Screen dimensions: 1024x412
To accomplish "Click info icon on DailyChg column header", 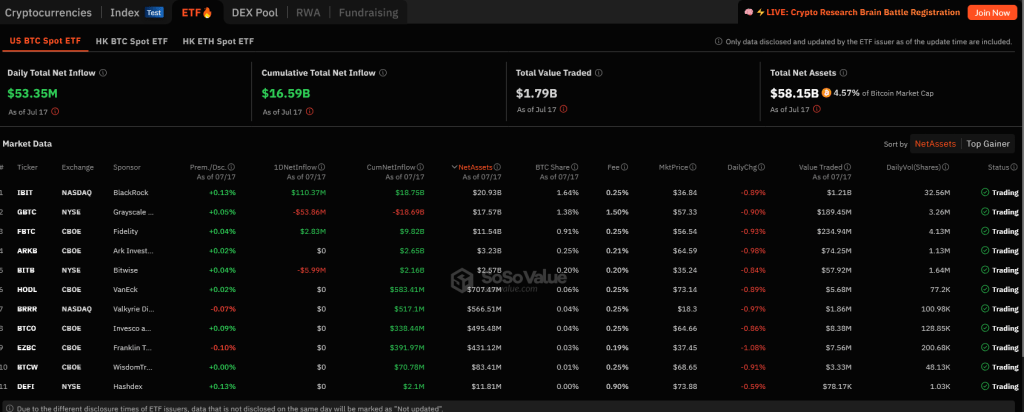I will pos(761,167).
